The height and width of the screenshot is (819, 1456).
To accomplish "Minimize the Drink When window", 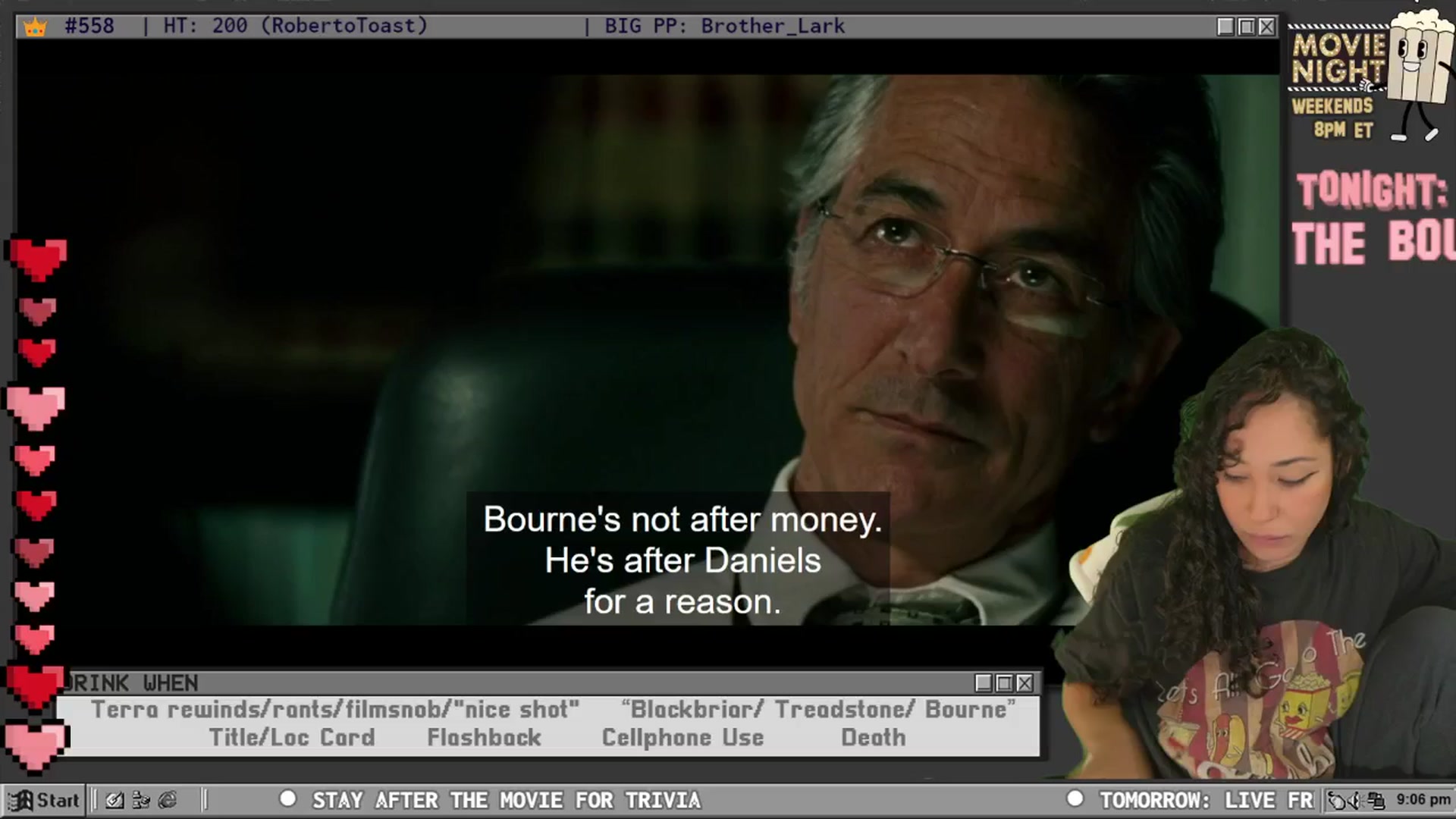I will pos(984,683).
